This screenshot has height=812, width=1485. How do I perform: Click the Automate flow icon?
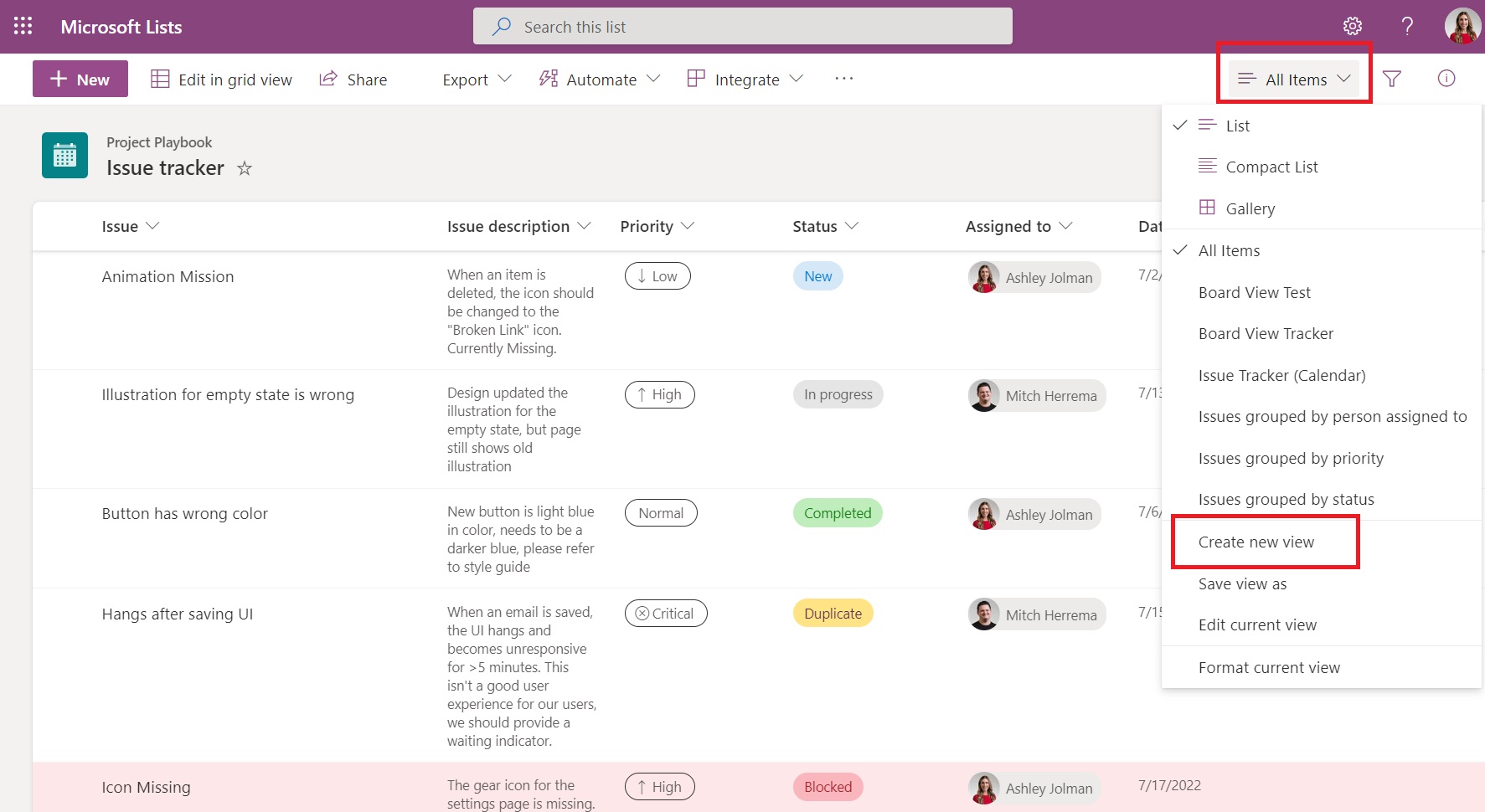(x=549, y=79)
